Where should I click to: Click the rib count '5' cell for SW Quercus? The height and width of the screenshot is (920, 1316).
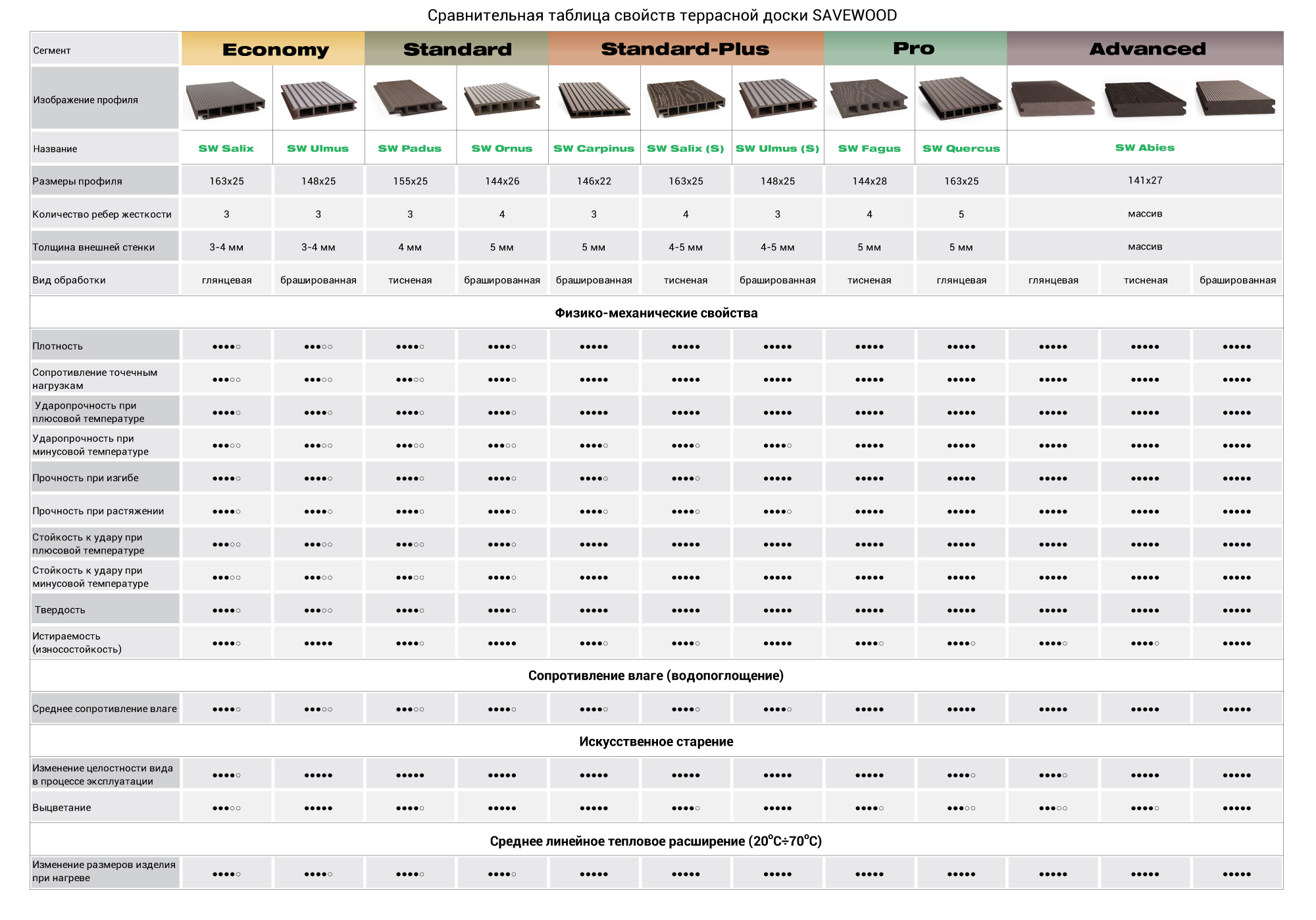961,214
